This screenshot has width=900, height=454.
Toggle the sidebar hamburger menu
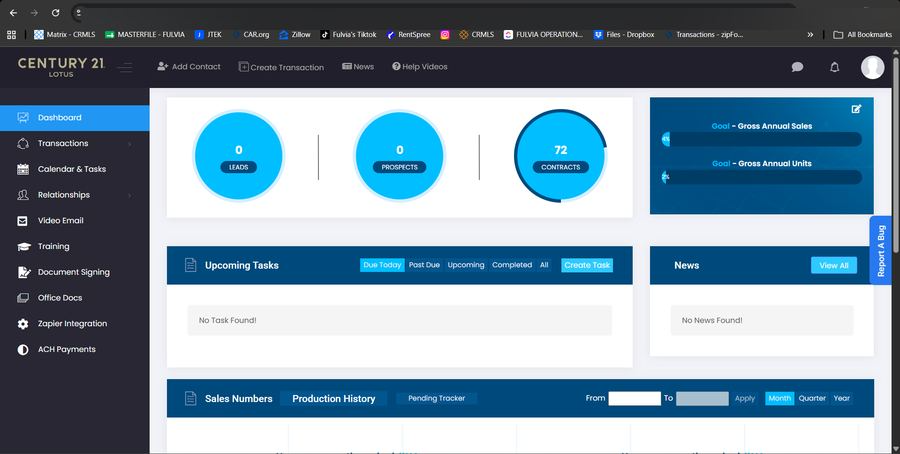click(125, 67)
